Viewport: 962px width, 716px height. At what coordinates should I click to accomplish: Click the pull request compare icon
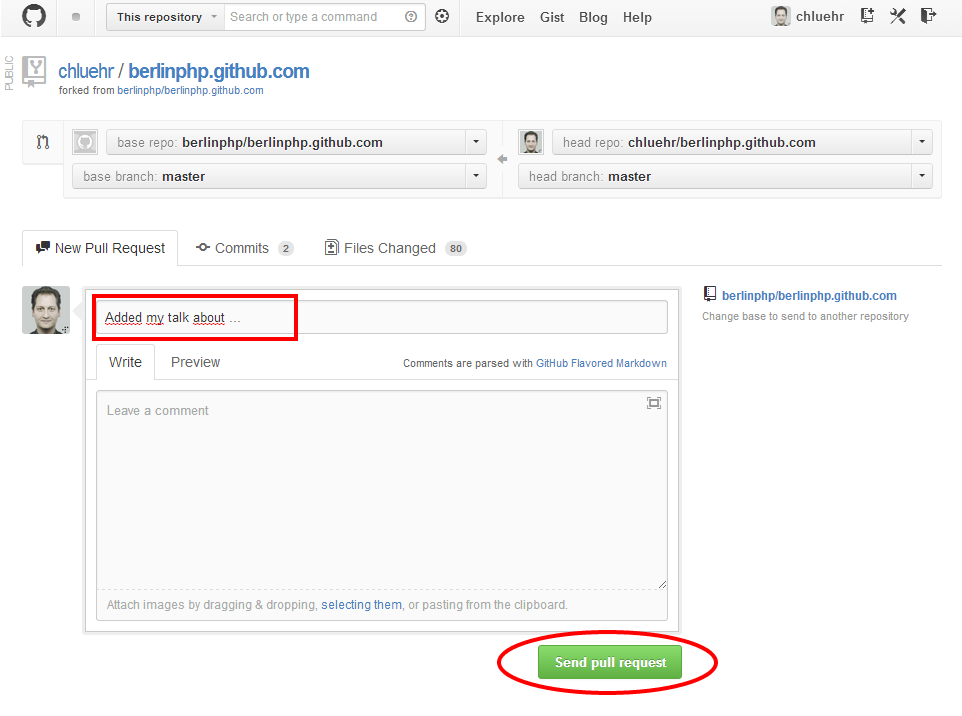pos(42,142)
